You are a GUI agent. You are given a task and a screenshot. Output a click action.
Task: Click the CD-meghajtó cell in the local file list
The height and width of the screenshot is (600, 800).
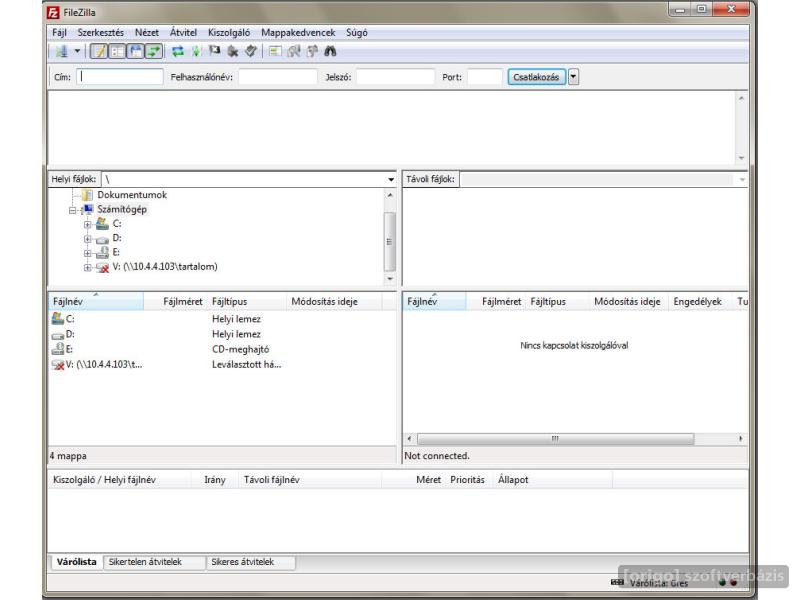click(240, 349)
